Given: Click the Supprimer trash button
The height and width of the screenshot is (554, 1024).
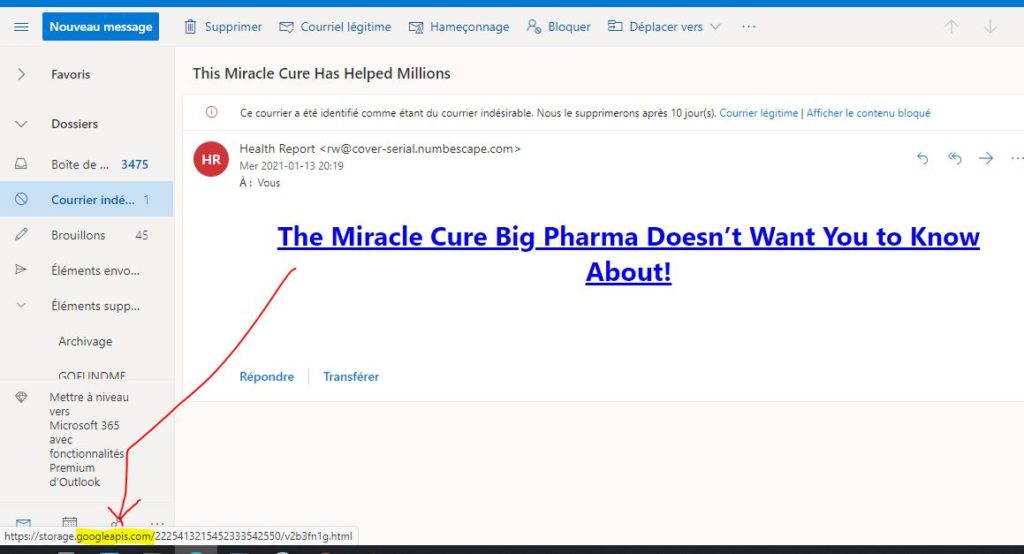Looking at the screenshot, I should 223,27.
